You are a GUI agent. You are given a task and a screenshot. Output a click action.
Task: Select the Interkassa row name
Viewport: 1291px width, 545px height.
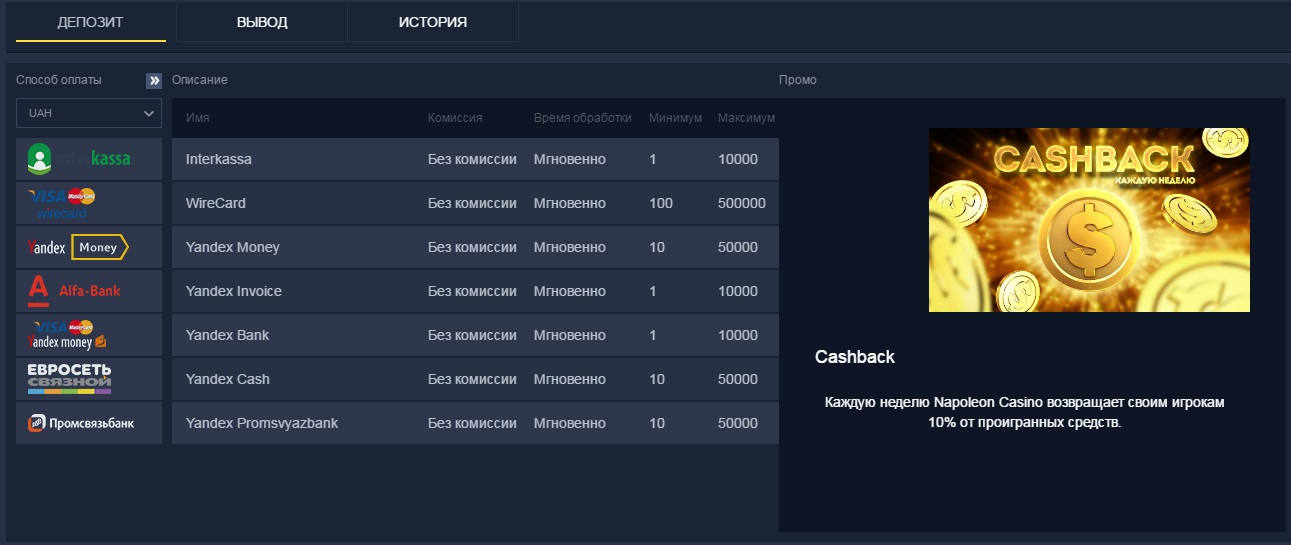pos(219,159)
